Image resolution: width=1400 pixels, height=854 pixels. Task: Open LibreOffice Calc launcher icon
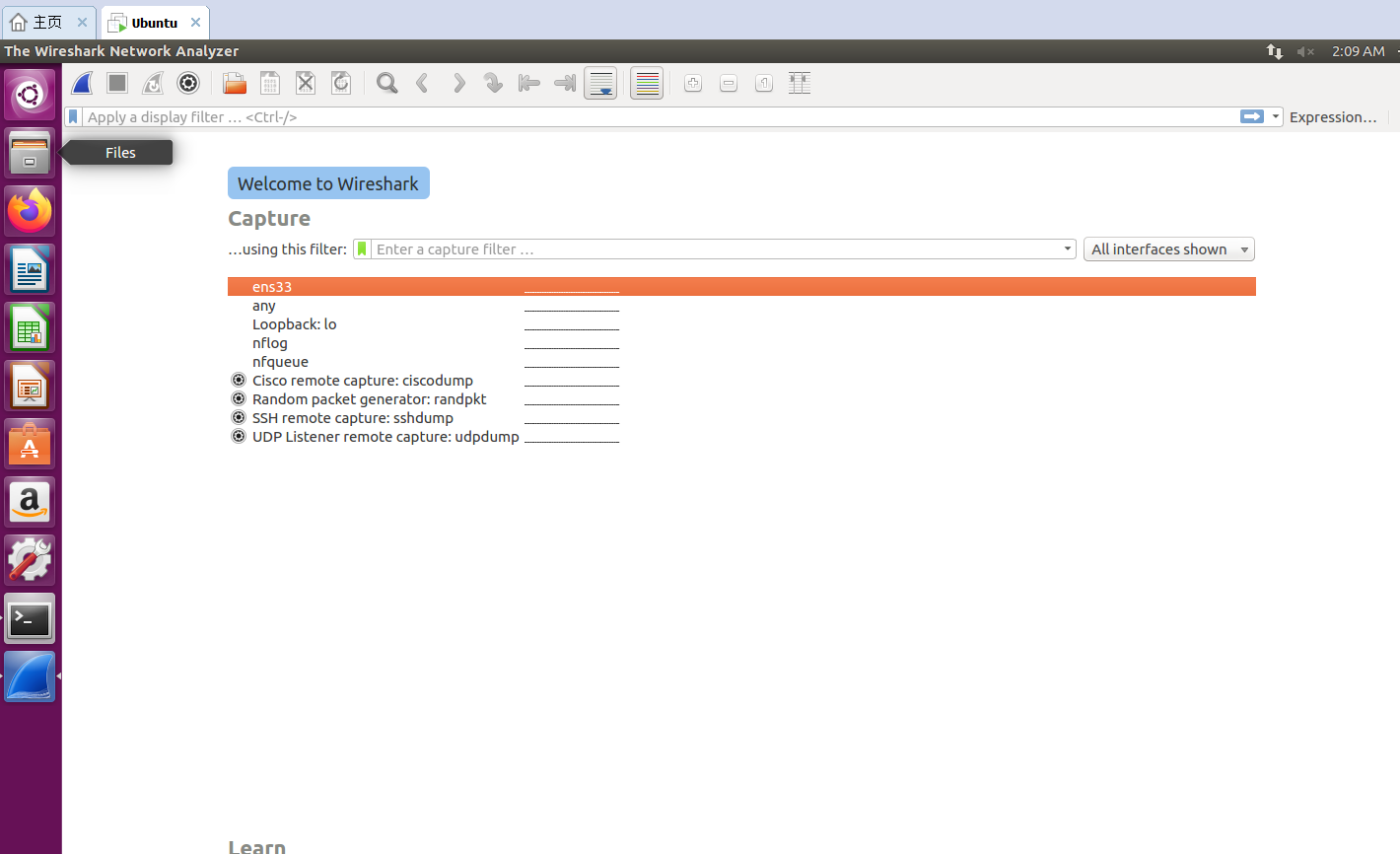pyautogui.click(x=30, y=328)
